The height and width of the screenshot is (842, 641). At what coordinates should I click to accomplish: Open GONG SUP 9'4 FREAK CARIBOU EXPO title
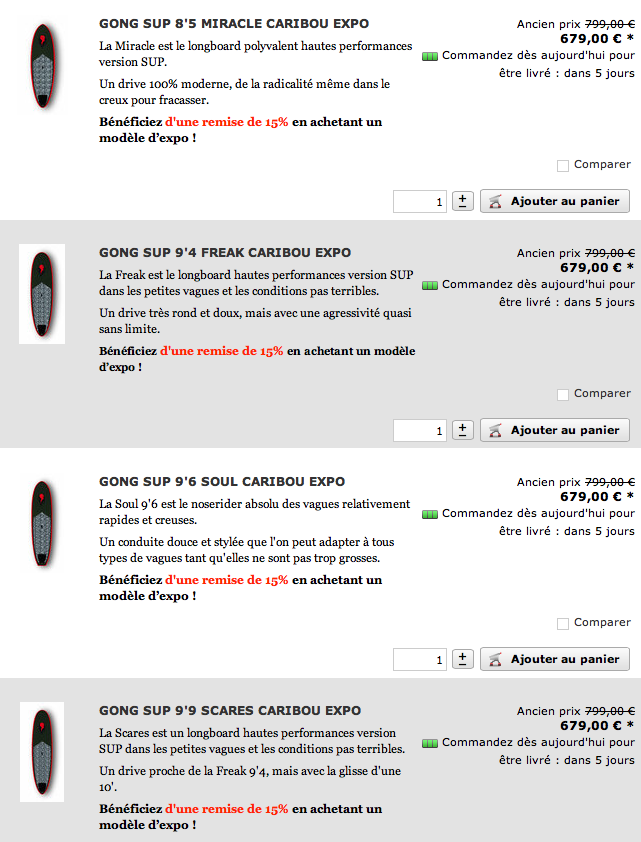tap(225, 252)
